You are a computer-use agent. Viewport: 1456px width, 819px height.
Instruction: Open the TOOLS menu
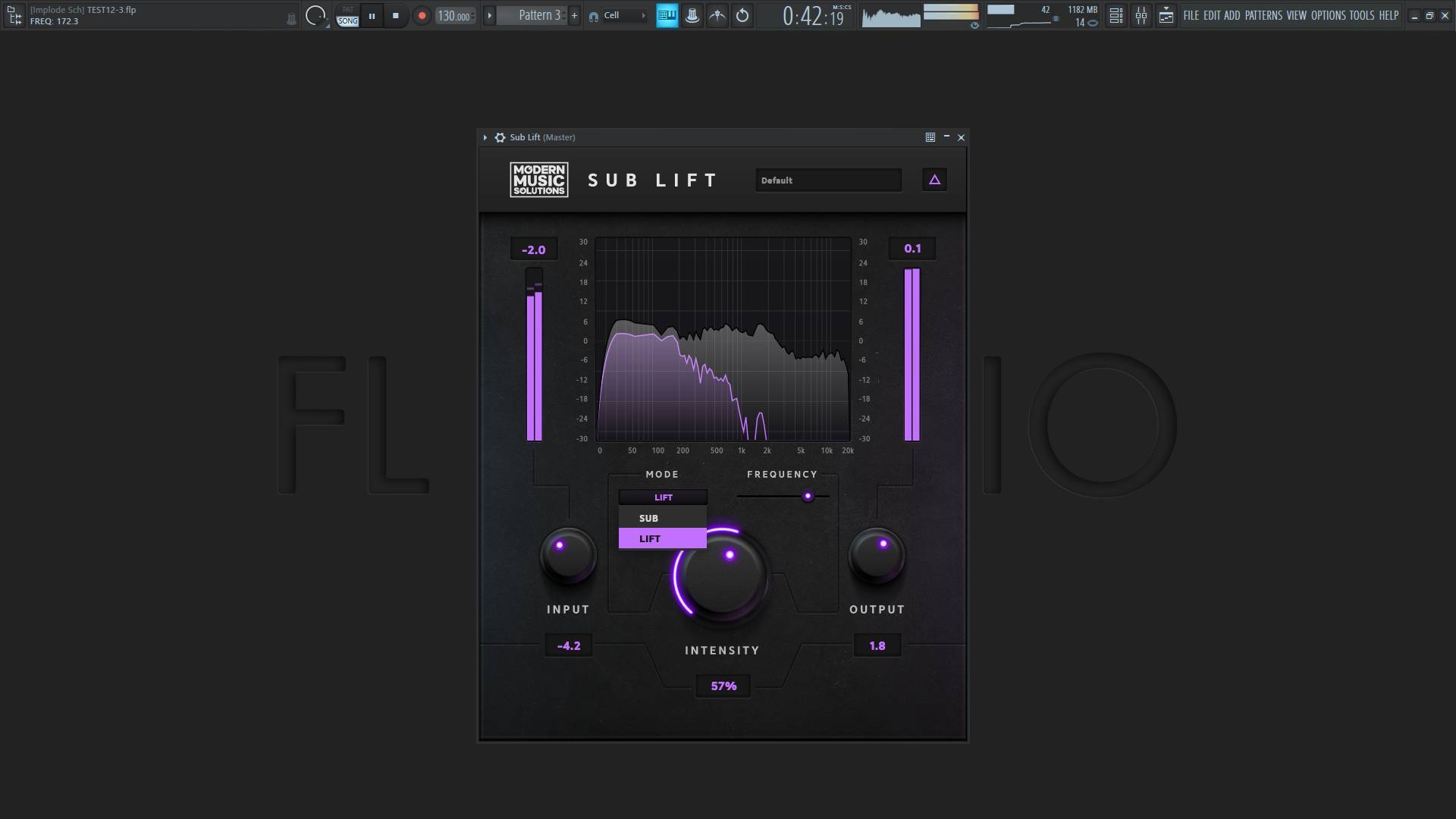coord(1362,15)
